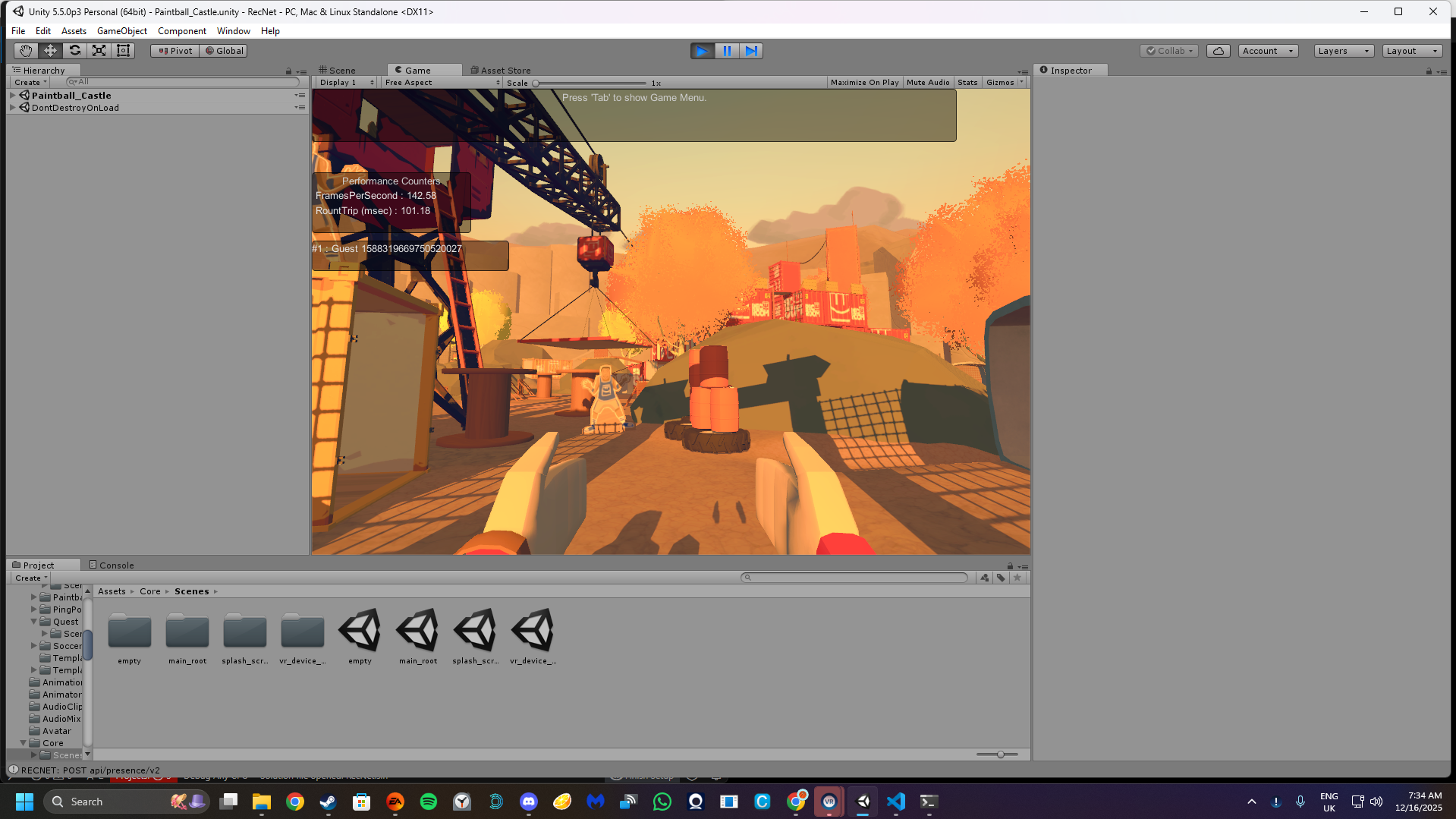This screenshot has height=819, width=1456.
Task: Toggle Stats overlay in Game view
Action: [x=967, y=83]
